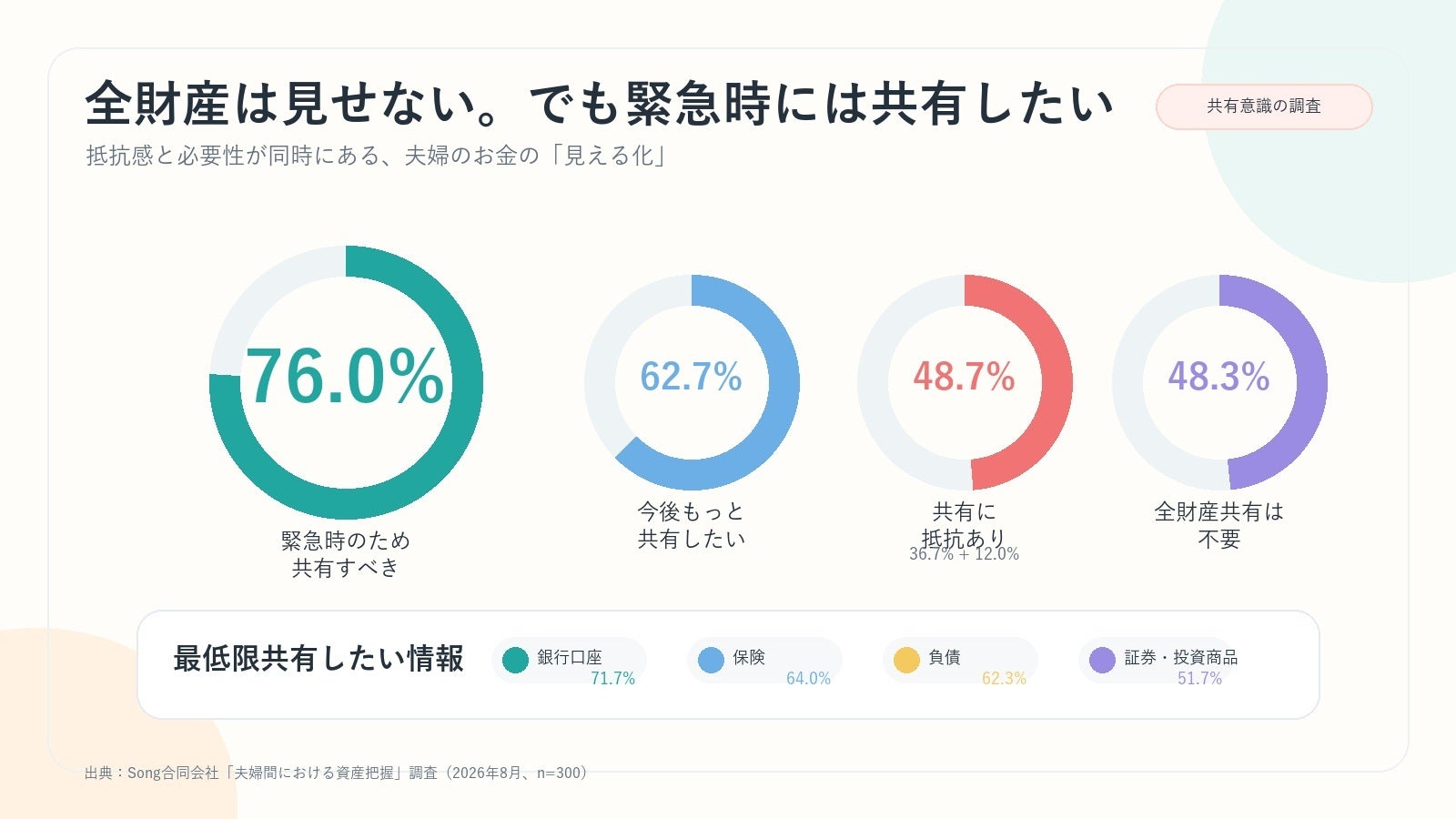
Task: Select the red 48.7% donut chart
Action: [x=965, y=382]
